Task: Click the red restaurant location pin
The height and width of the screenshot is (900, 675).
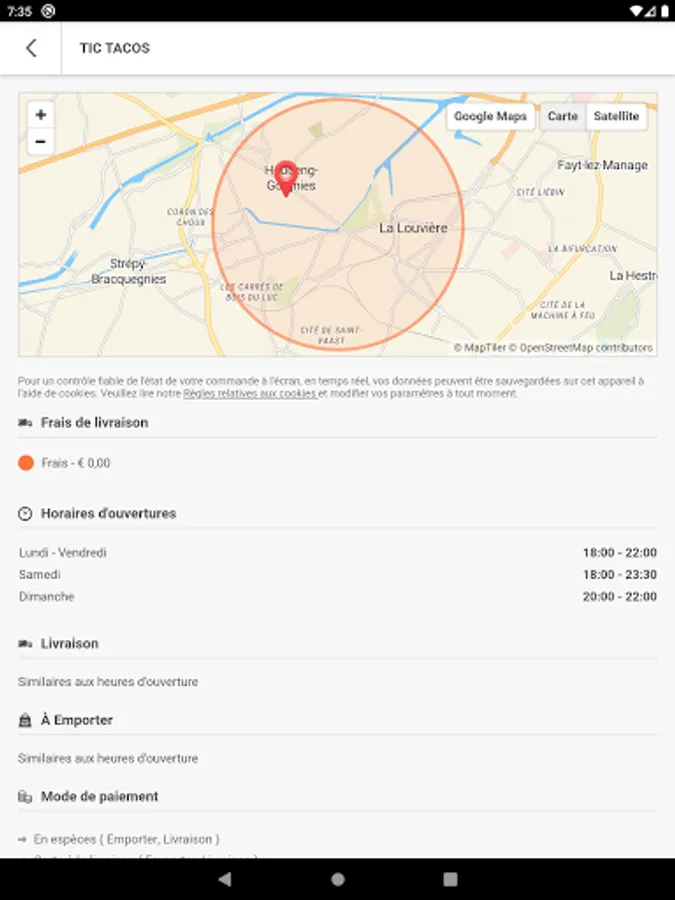Action: pyautogui.click(x=286, y=179)
